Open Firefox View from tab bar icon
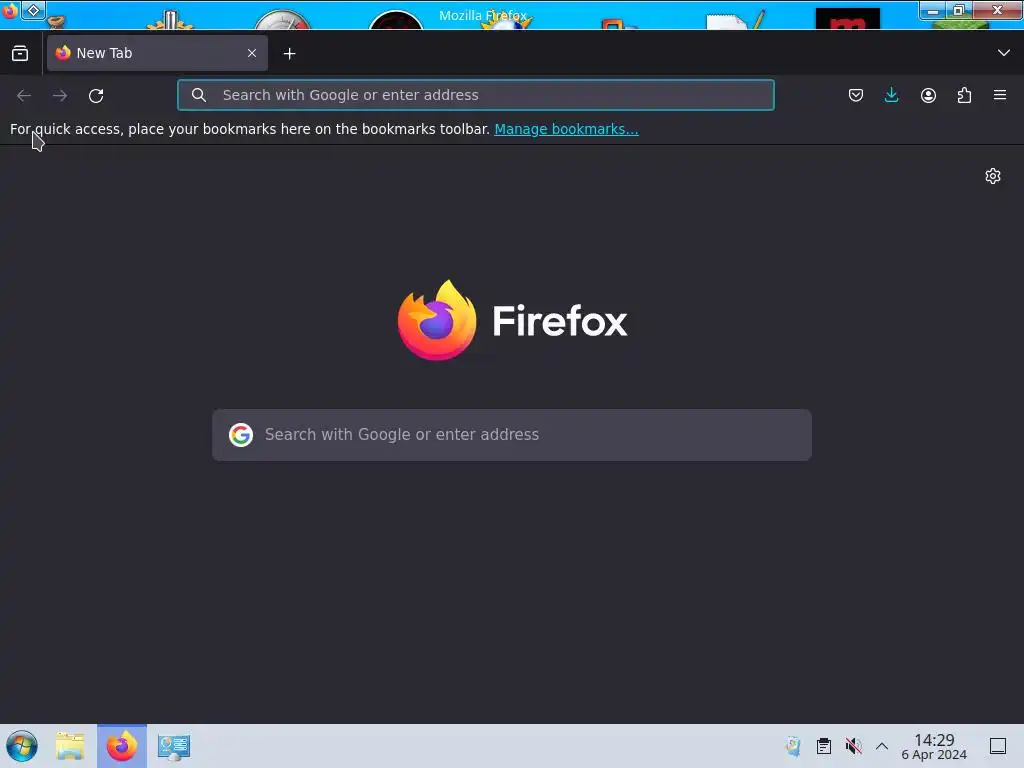The width and height of the screenshot is (1024, 768). 20,54
